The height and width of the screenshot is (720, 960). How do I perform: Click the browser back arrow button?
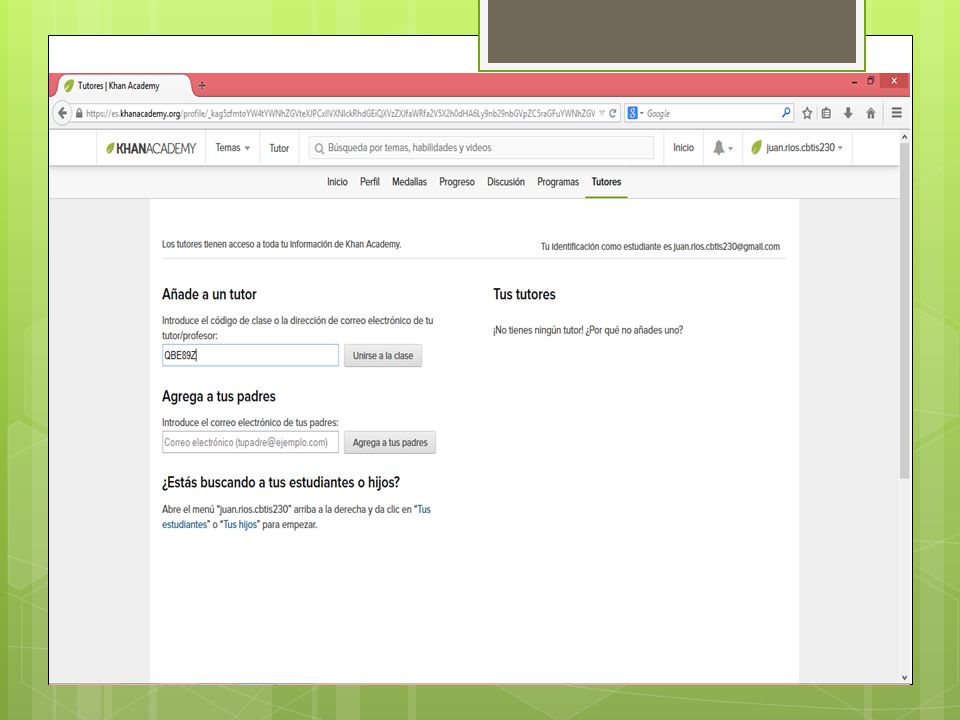[62, 113]
